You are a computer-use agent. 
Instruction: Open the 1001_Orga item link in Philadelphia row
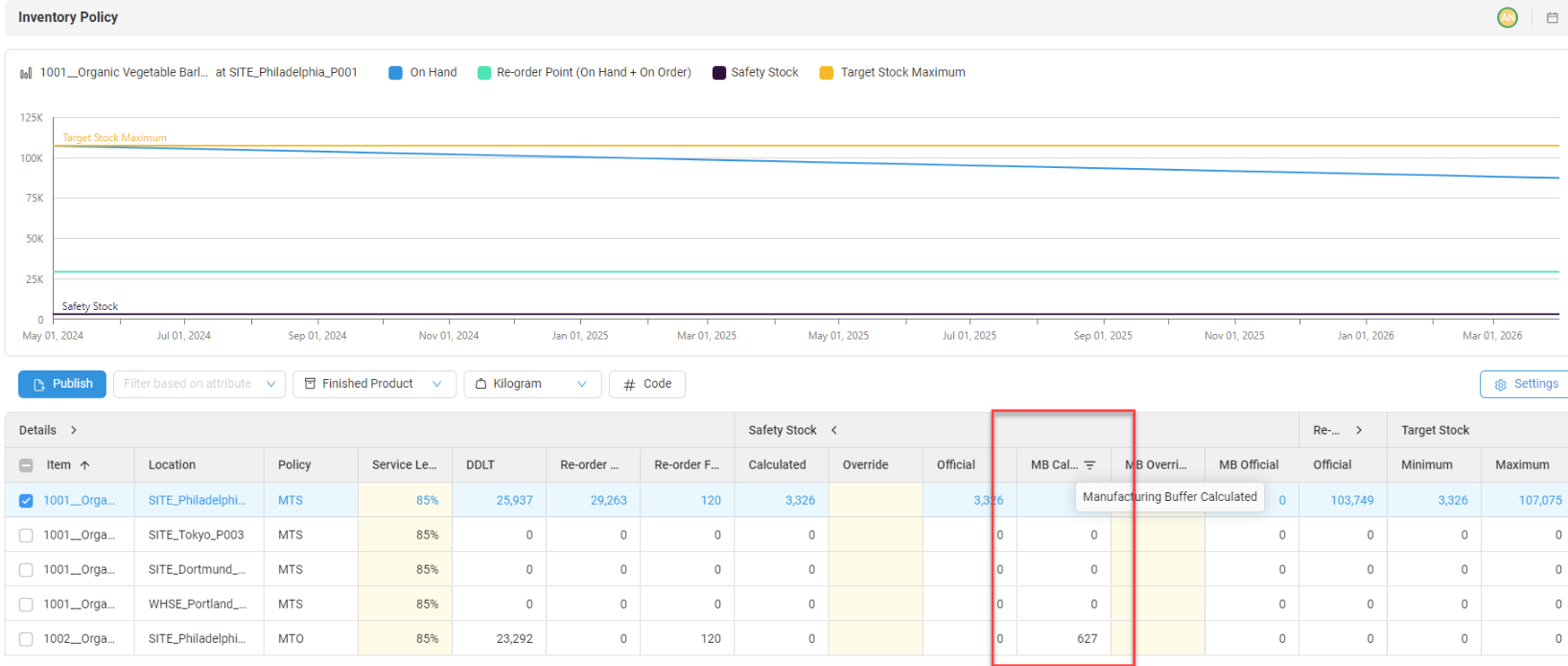click(x=79, y=500)
